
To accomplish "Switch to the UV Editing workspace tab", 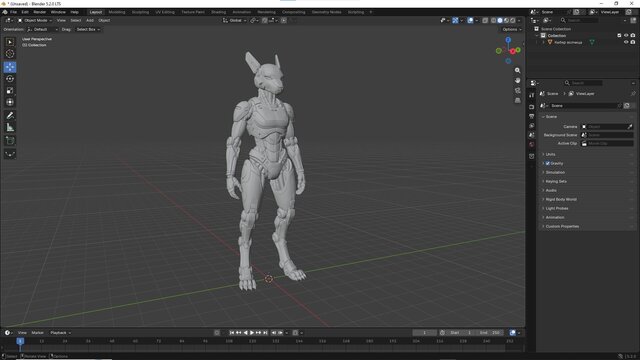I will pos(165,12).
